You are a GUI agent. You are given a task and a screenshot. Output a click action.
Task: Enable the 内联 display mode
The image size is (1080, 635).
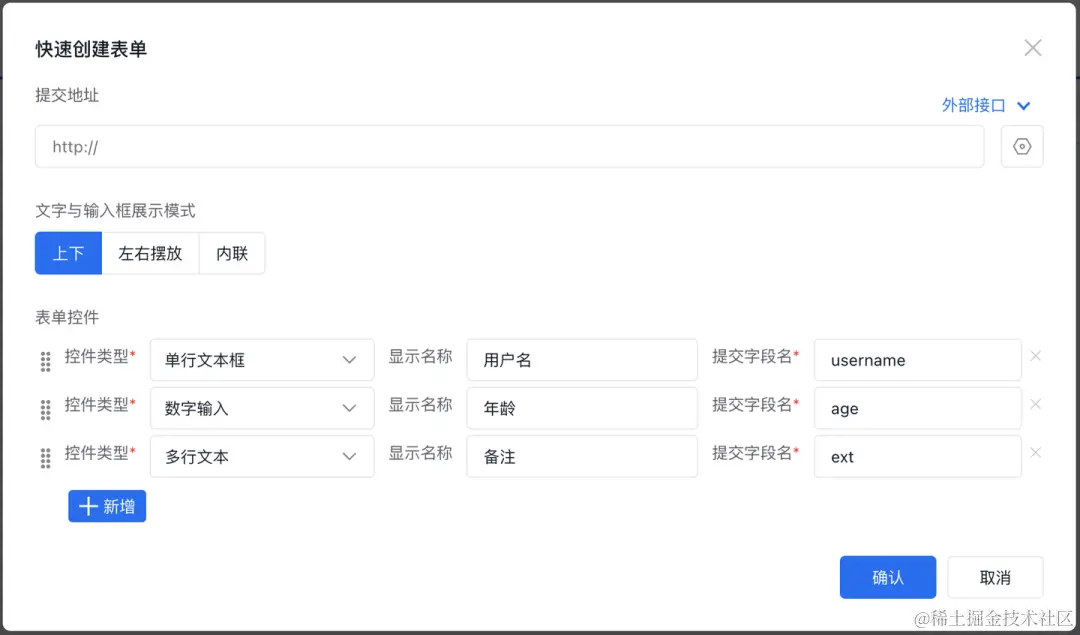(x=231, y=253)
